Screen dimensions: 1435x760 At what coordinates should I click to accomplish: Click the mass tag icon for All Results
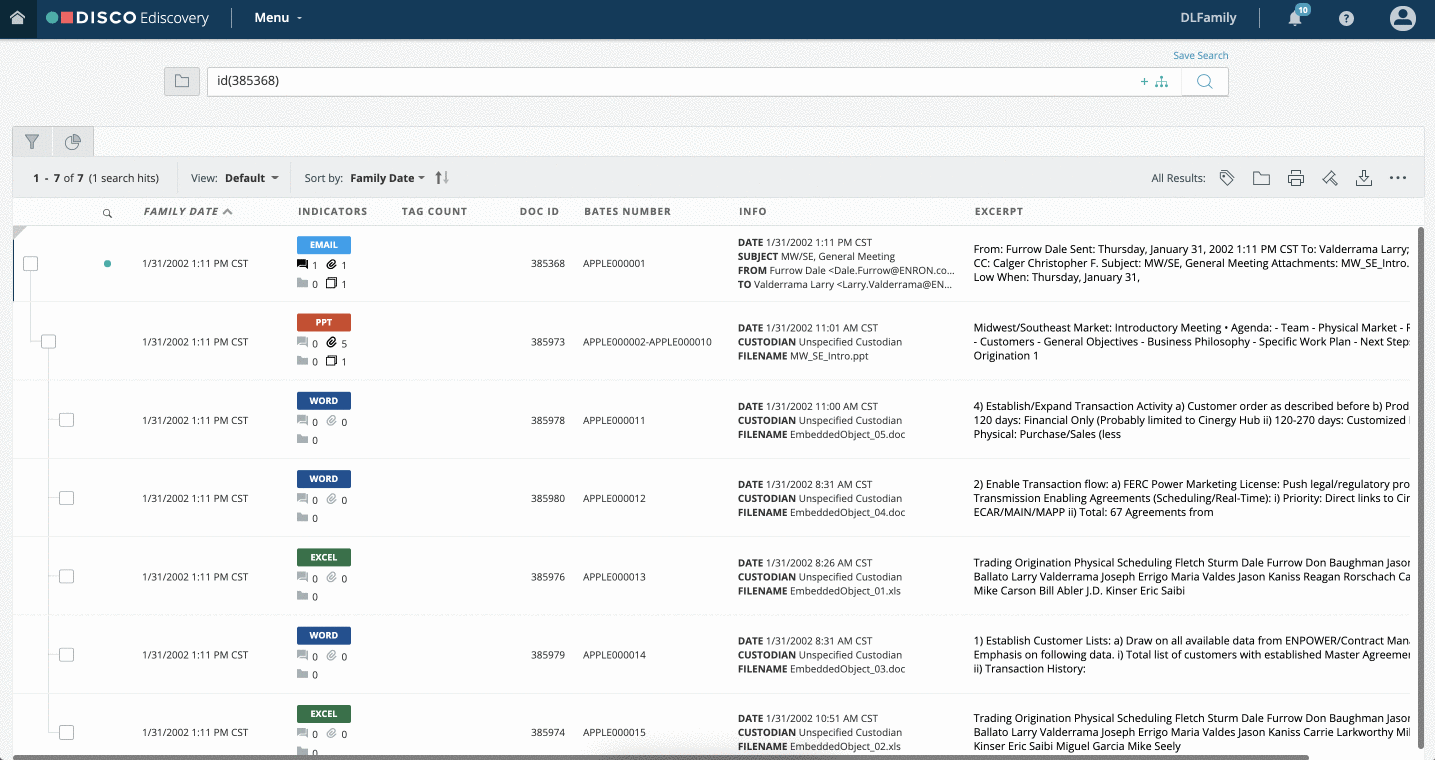1227,178
